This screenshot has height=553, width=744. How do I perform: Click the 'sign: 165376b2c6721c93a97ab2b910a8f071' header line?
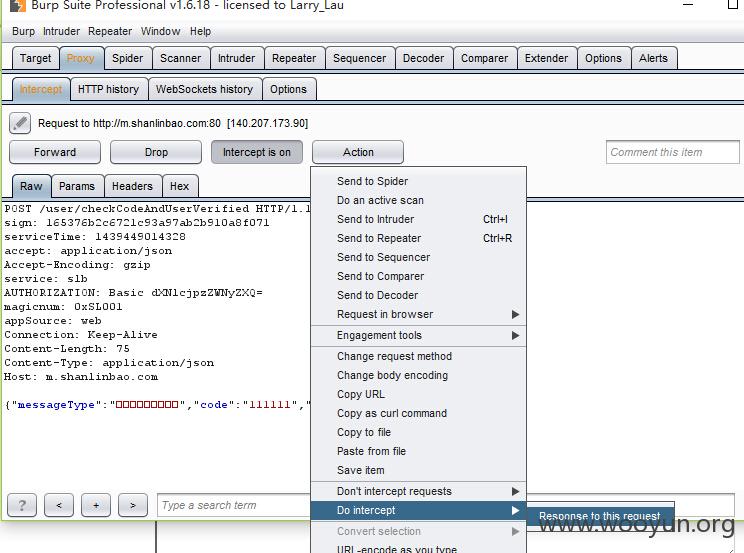tap(137, 223)
